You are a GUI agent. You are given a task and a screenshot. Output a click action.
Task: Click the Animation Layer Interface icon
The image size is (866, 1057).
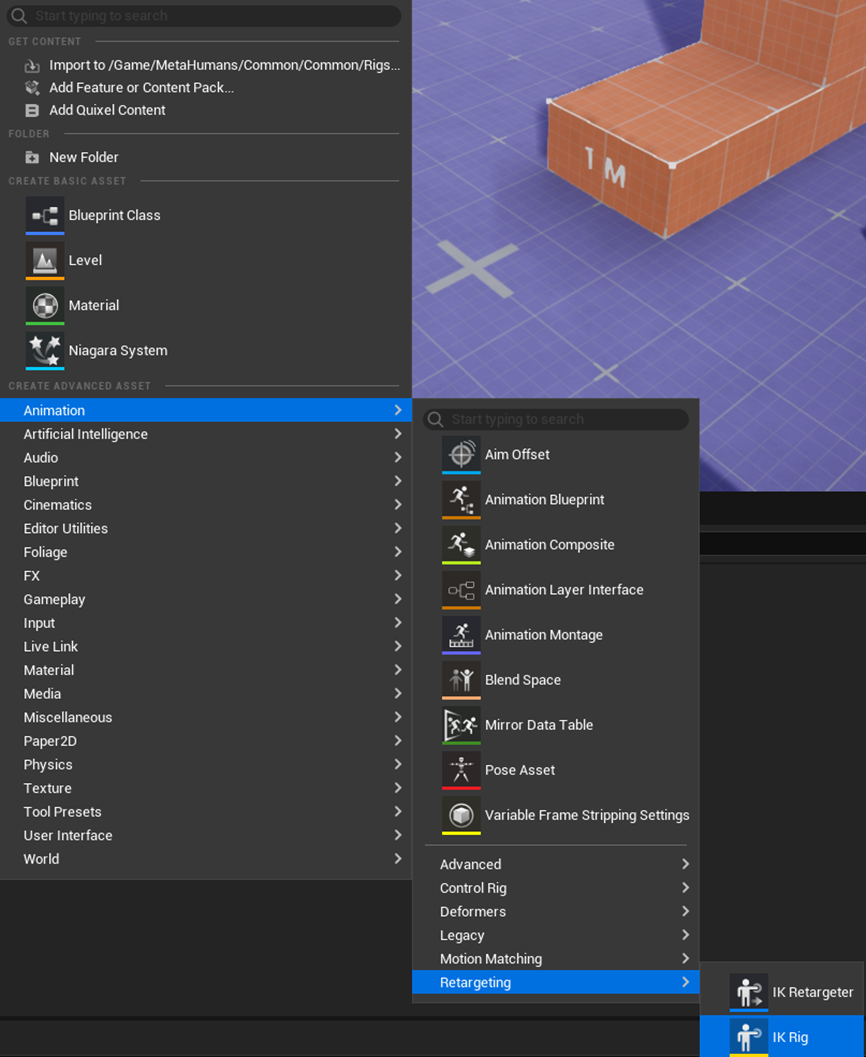tap(462, 590)
